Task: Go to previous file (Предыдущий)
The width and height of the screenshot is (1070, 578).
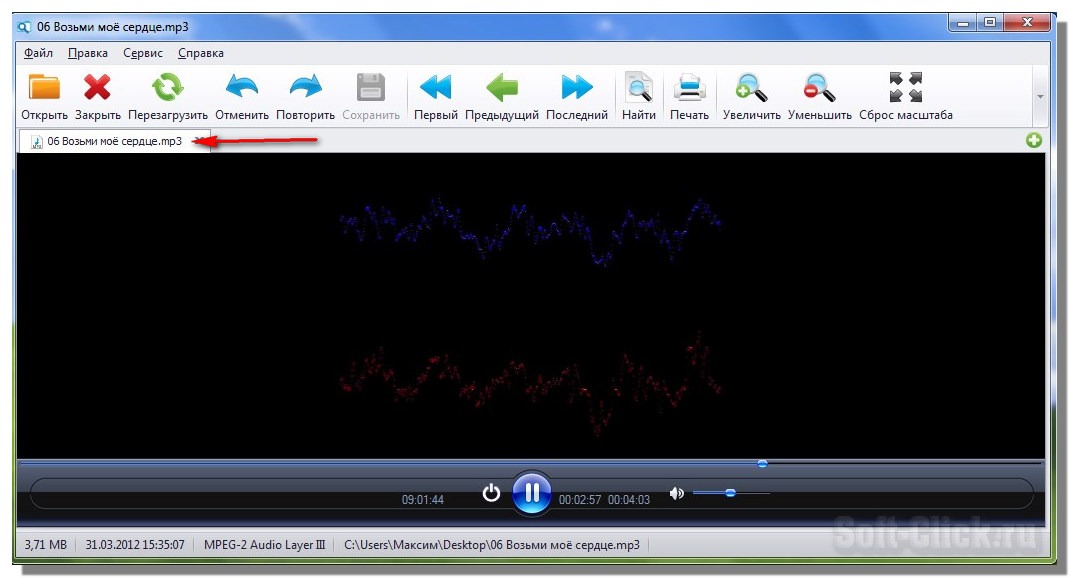Action: [x=502, y=89]
